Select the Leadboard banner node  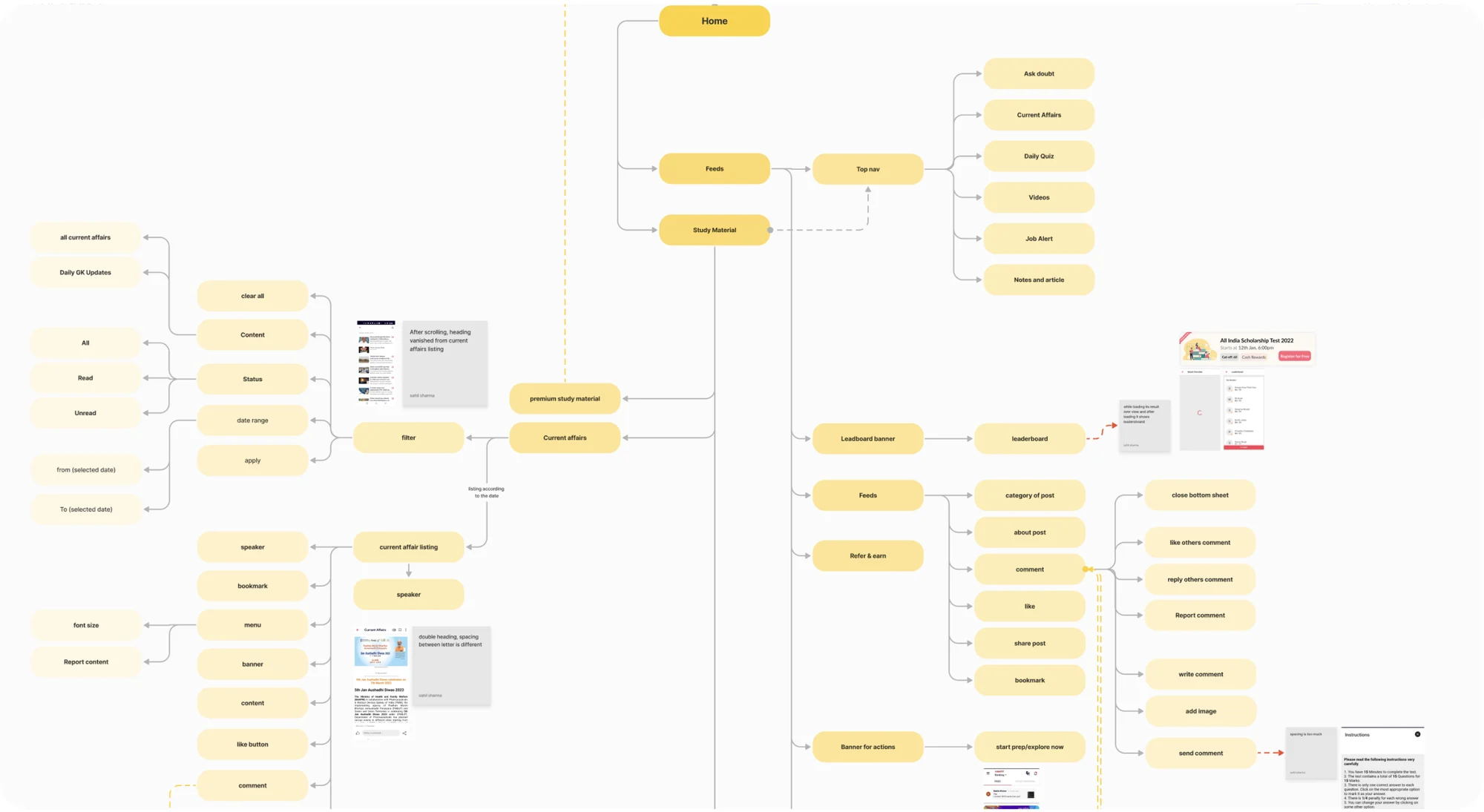(x=867, y=438)
